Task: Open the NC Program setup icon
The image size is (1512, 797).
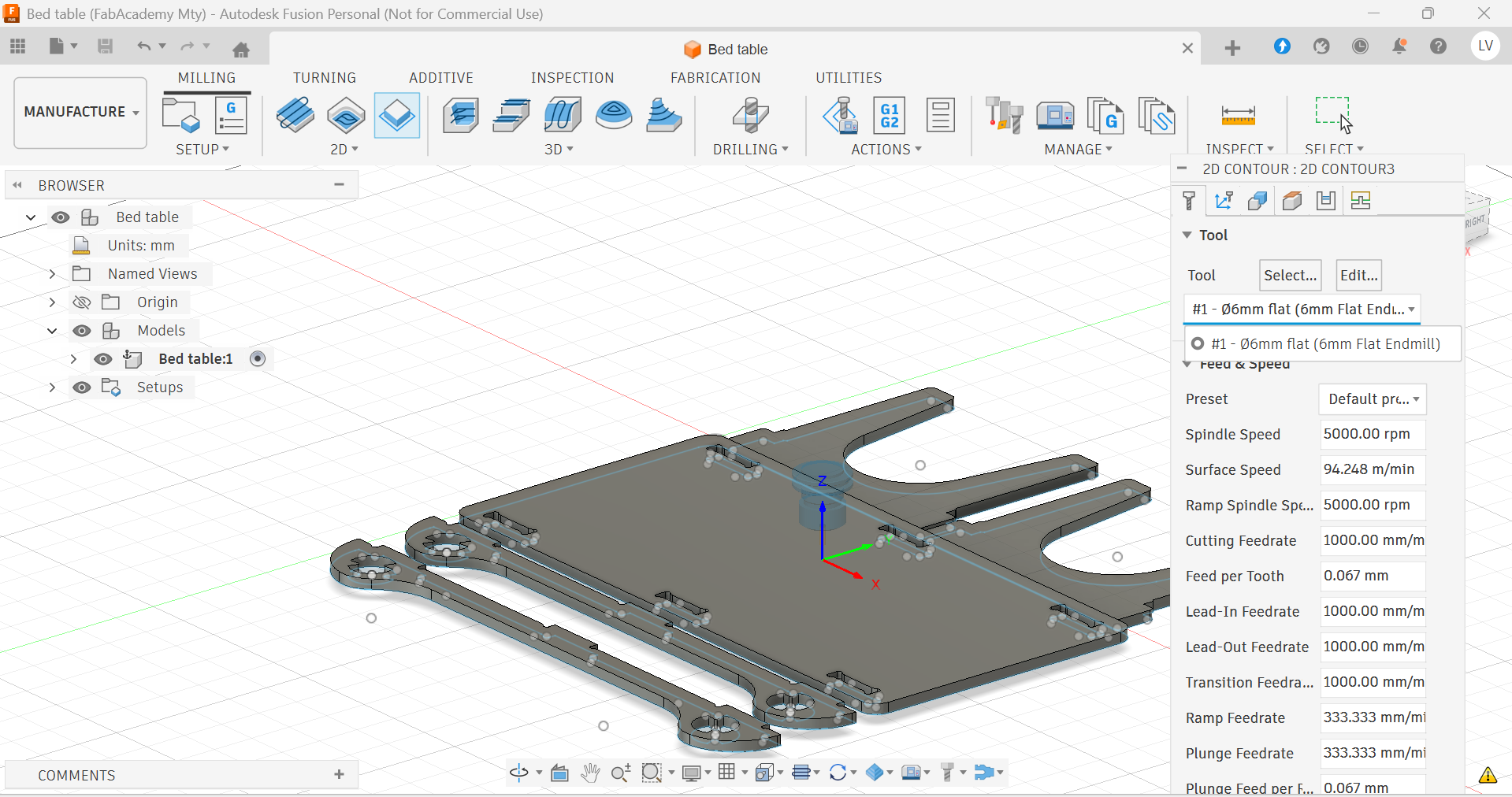Action: click(231, 115)
